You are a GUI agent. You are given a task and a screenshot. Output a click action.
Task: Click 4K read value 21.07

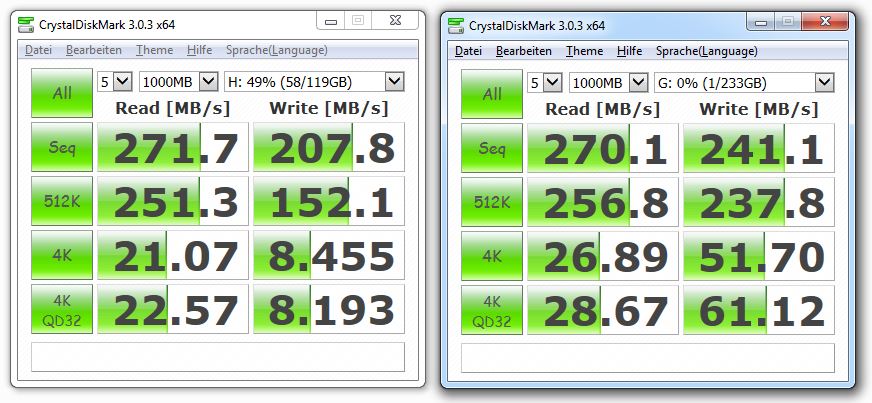(x=173, y=255)
